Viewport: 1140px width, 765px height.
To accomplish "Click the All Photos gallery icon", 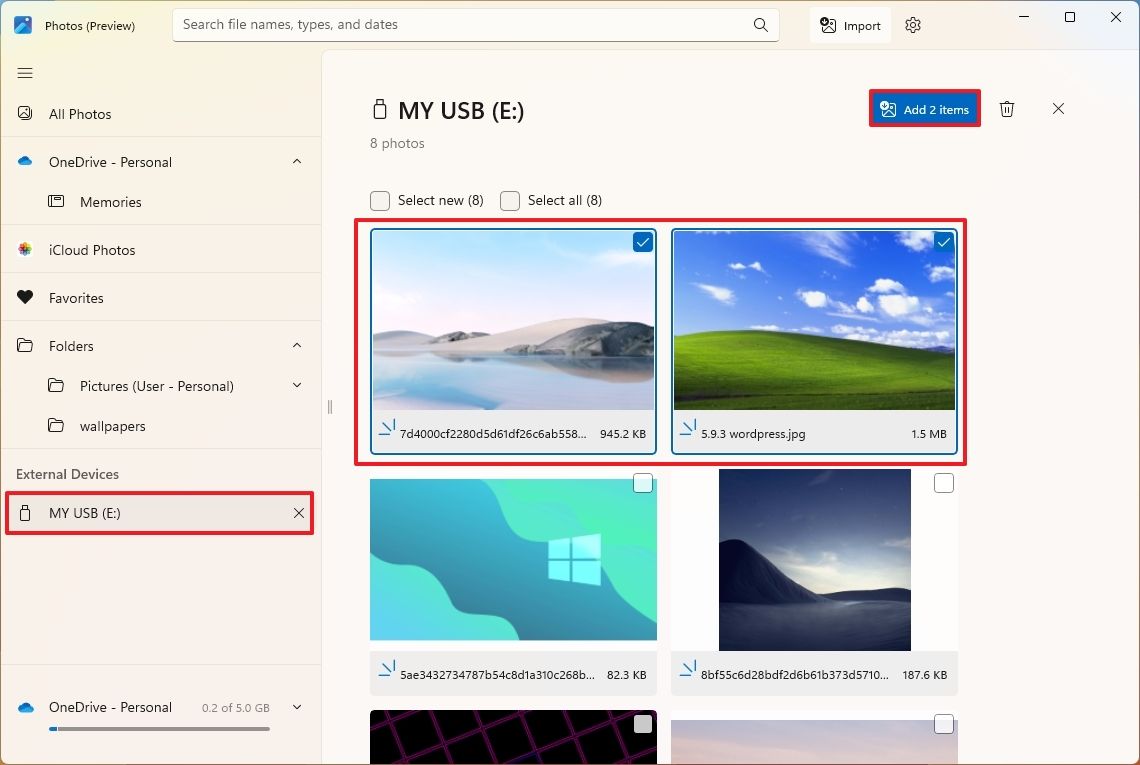I will pos(24,113).
